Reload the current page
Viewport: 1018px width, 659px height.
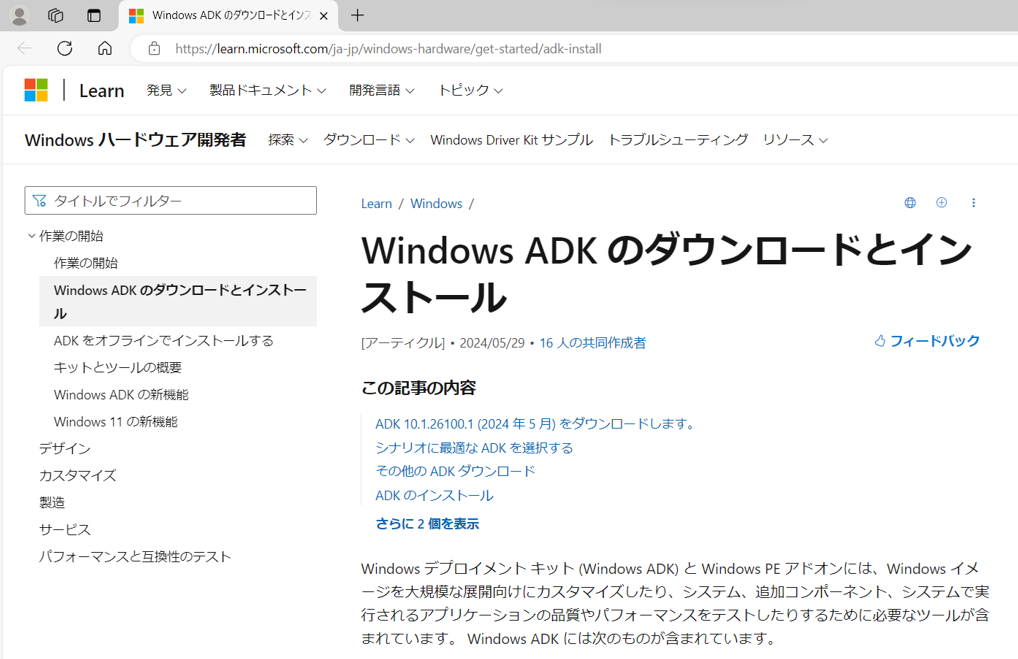click(x=64, y=48)
